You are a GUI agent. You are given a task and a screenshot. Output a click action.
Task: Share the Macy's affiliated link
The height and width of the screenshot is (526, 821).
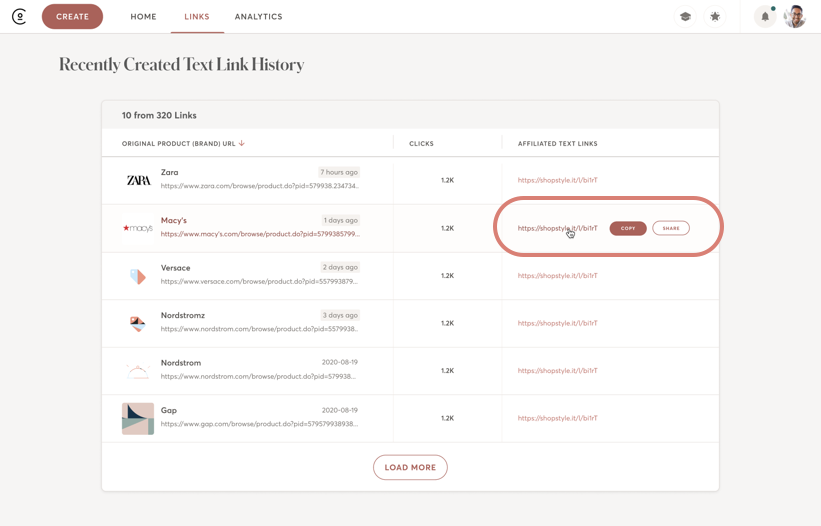click(x=671, y=228)
